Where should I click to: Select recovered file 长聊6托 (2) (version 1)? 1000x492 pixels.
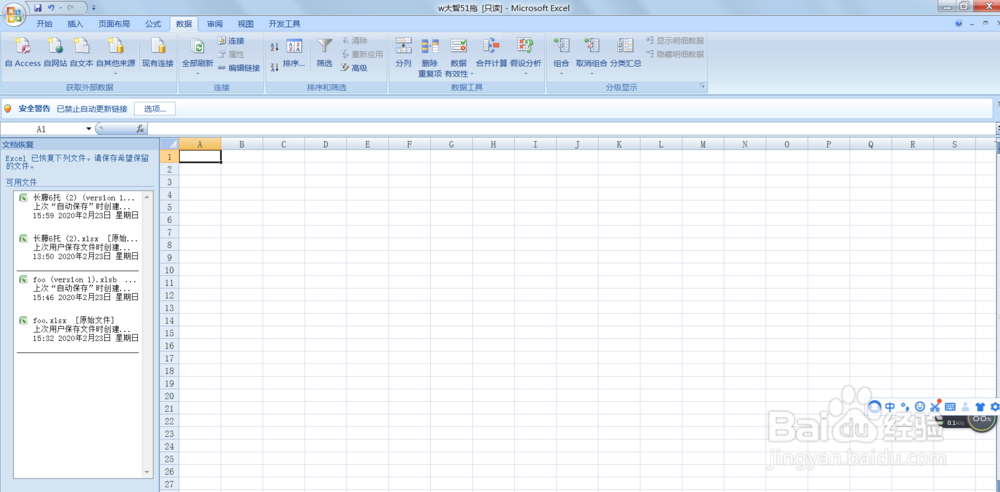click(78, 207)
